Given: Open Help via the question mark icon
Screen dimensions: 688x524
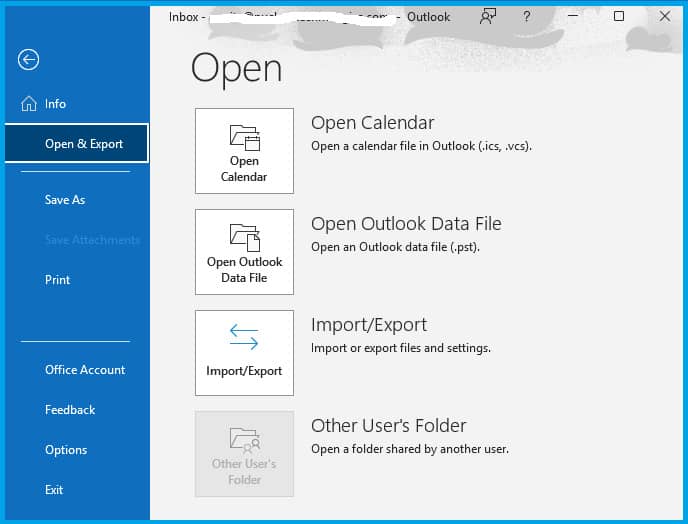Looking at the screenshot, I should (x=527, y=17).
